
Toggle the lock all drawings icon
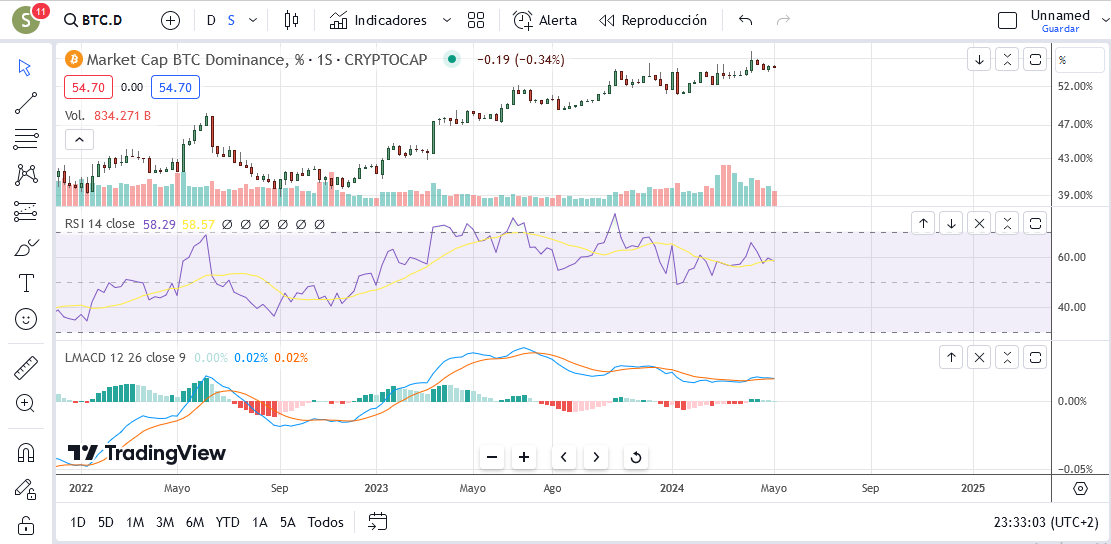26,525
